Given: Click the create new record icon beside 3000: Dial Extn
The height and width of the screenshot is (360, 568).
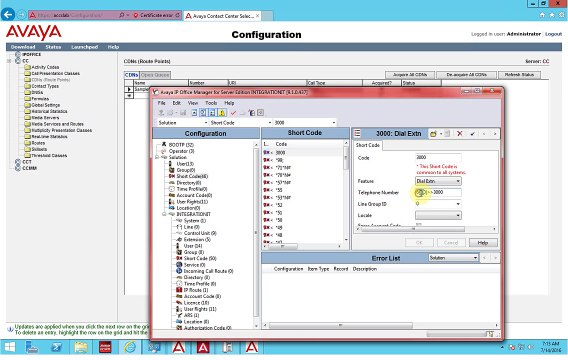Looking at the screenshot, I should 433,134.
